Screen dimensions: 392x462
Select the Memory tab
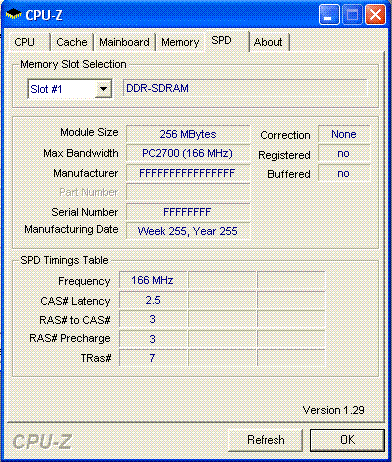point(180,42)
